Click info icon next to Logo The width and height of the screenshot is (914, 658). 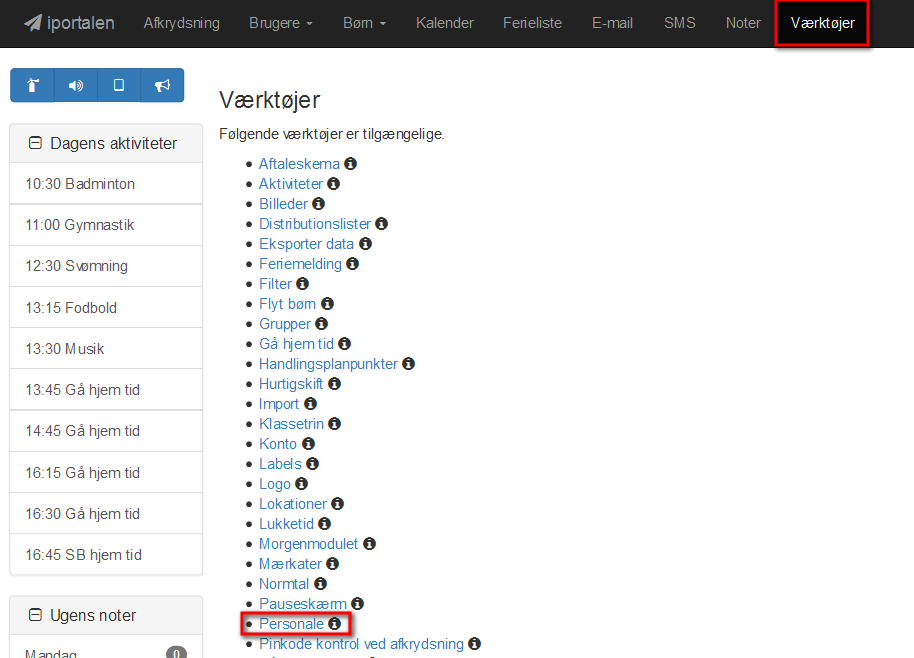pyautogui.click(x=301, y=484)
